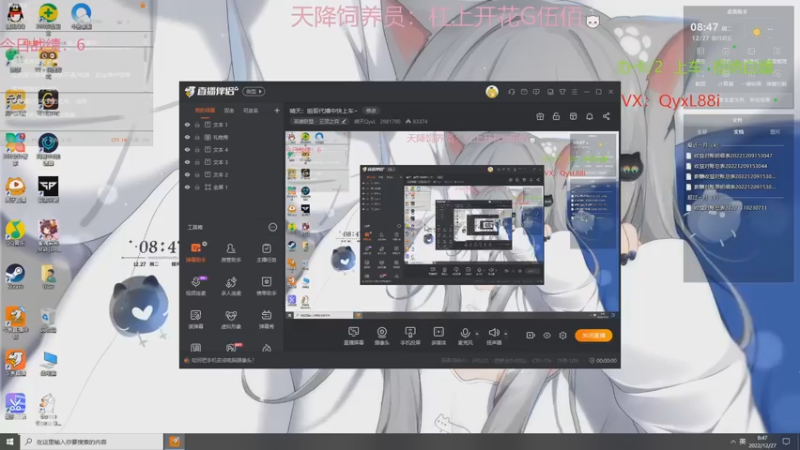This screenshot has width=800, height=450.
Task: Open the 多人连麦 tool
Action: pyautogui.click(x=231, y=286)
